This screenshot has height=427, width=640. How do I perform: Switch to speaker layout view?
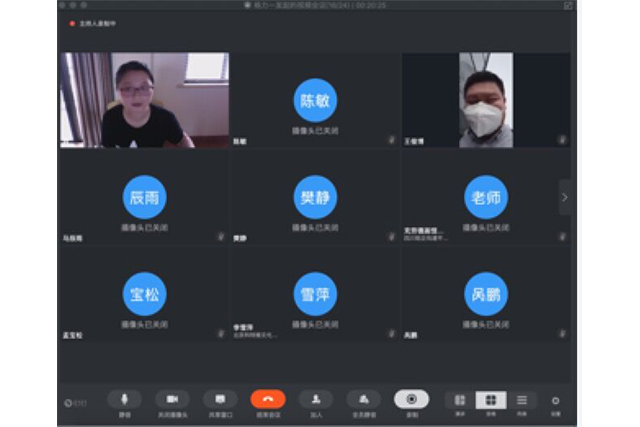460,400
